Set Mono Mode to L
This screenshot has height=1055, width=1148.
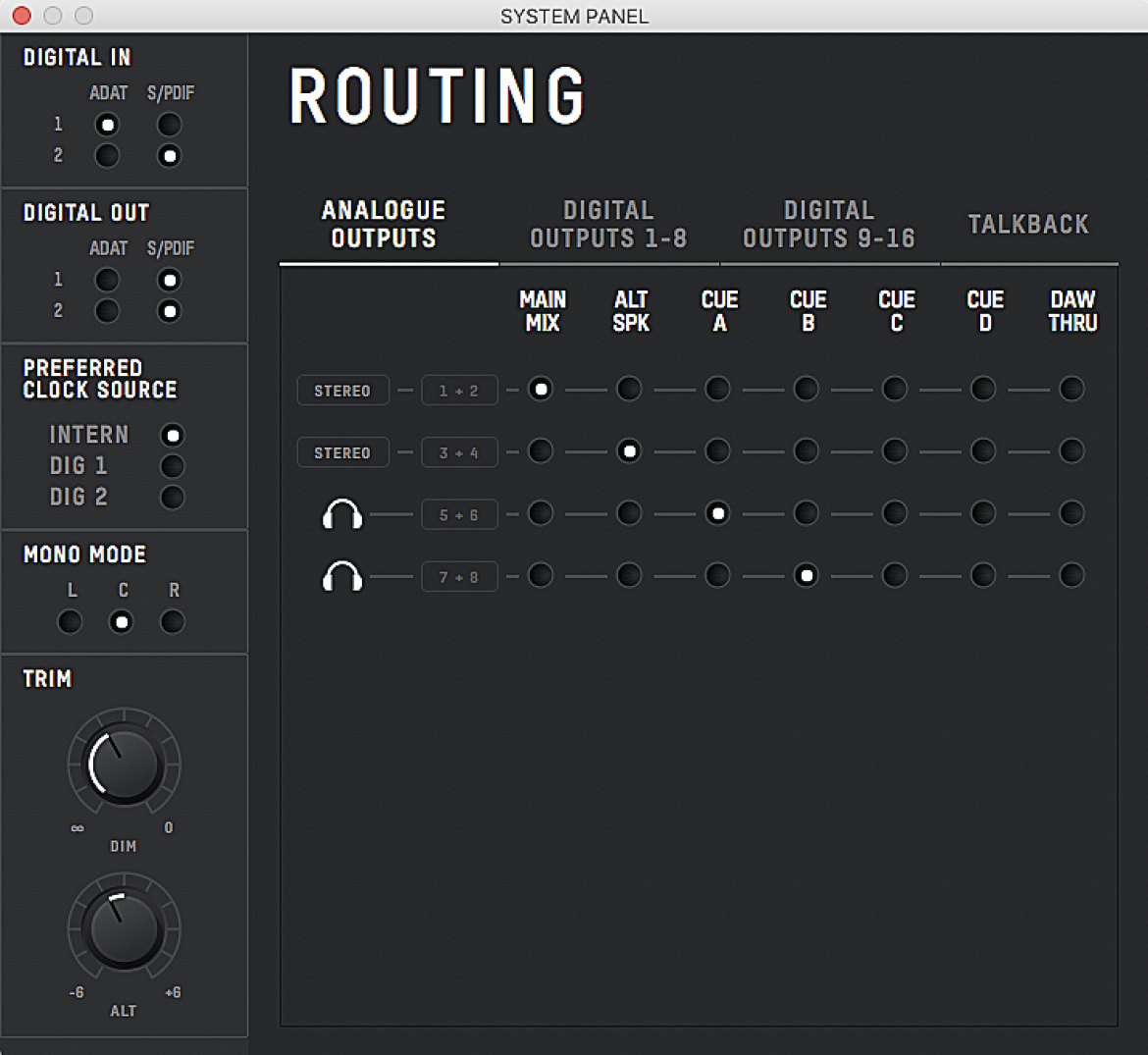point(70,622)
